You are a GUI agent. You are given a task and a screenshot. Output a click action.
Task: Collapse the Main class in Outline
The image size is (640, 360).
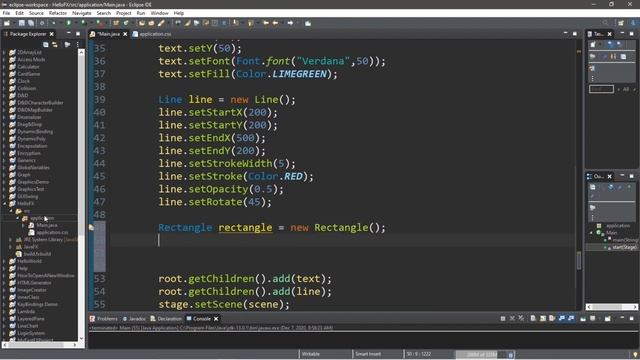[591, 233]
